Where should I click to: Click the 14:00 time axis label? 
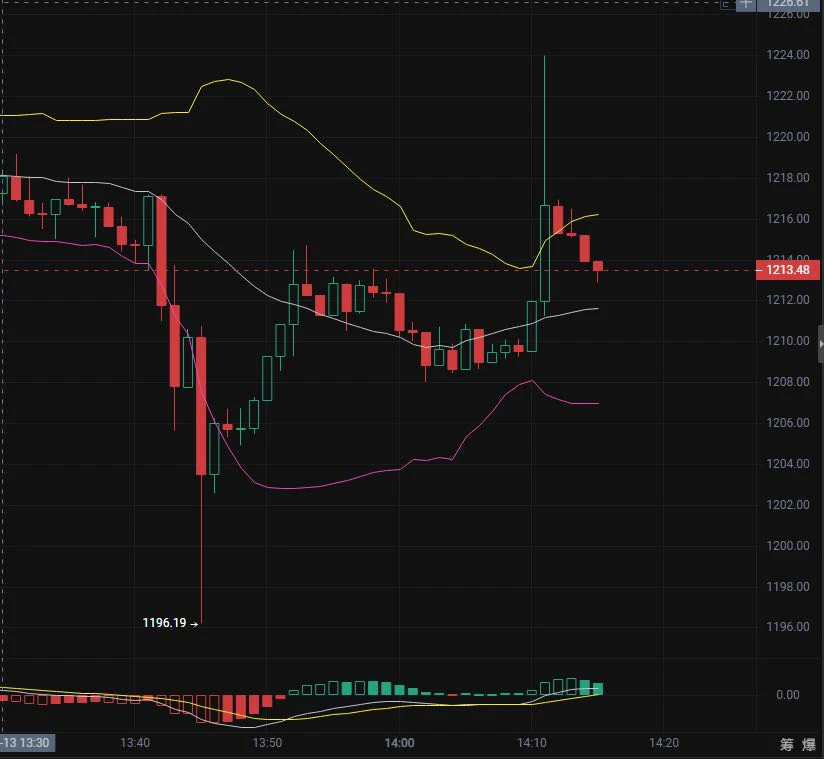point(399,743)
